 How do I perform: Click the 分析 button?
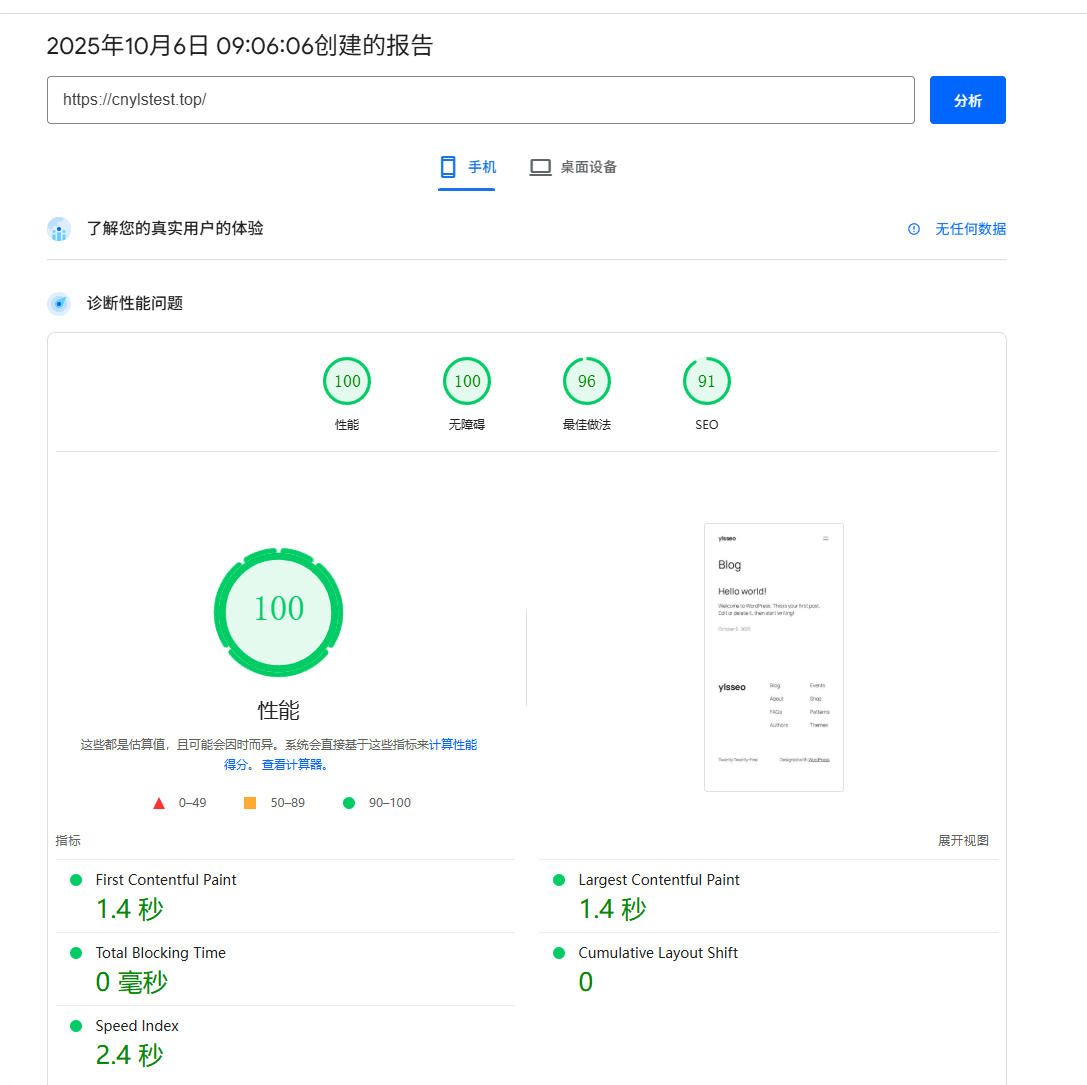pyautogui.click(x=967, y=100)
